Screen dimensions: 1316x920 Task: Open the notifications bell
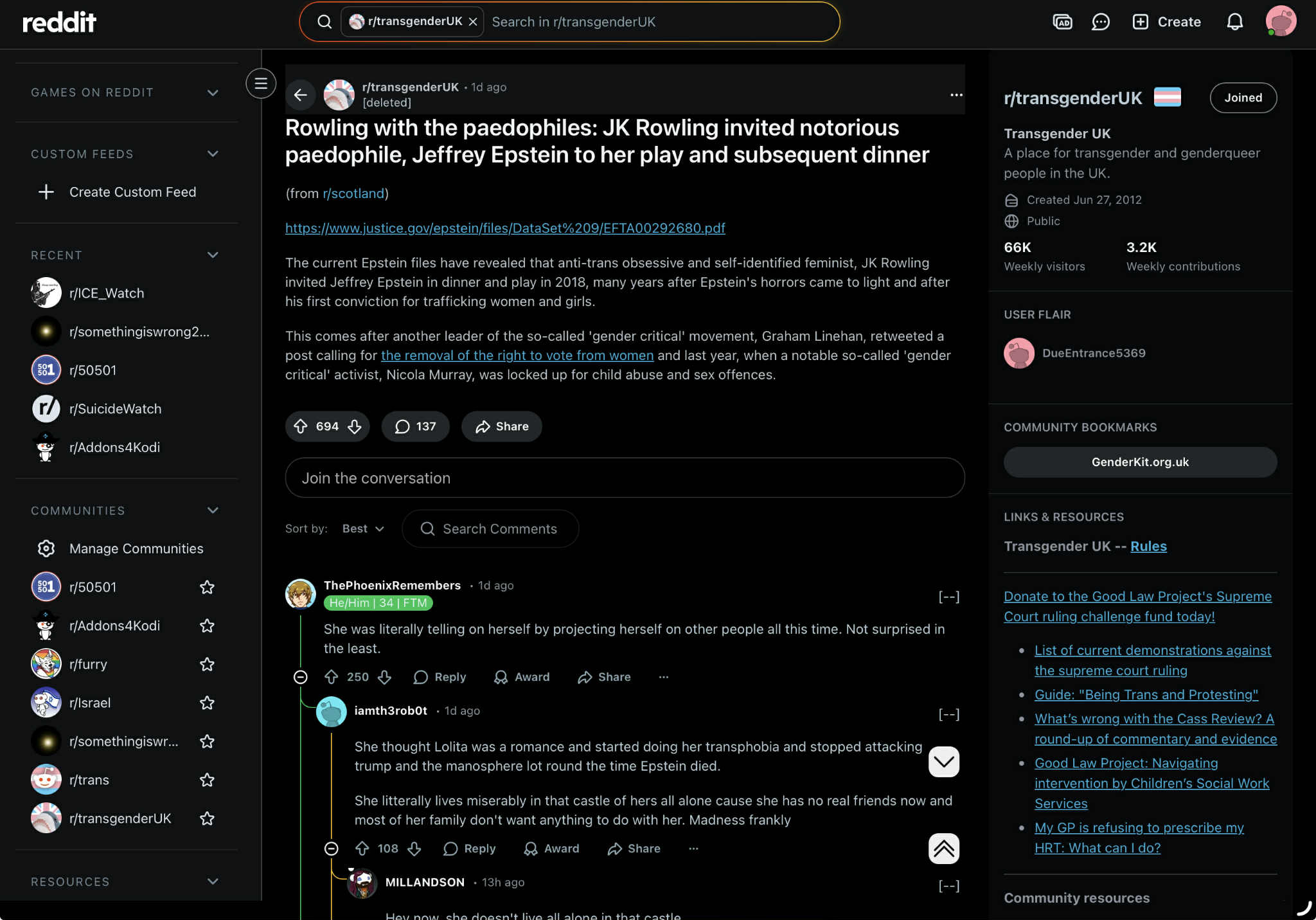tap(1234, 22)
